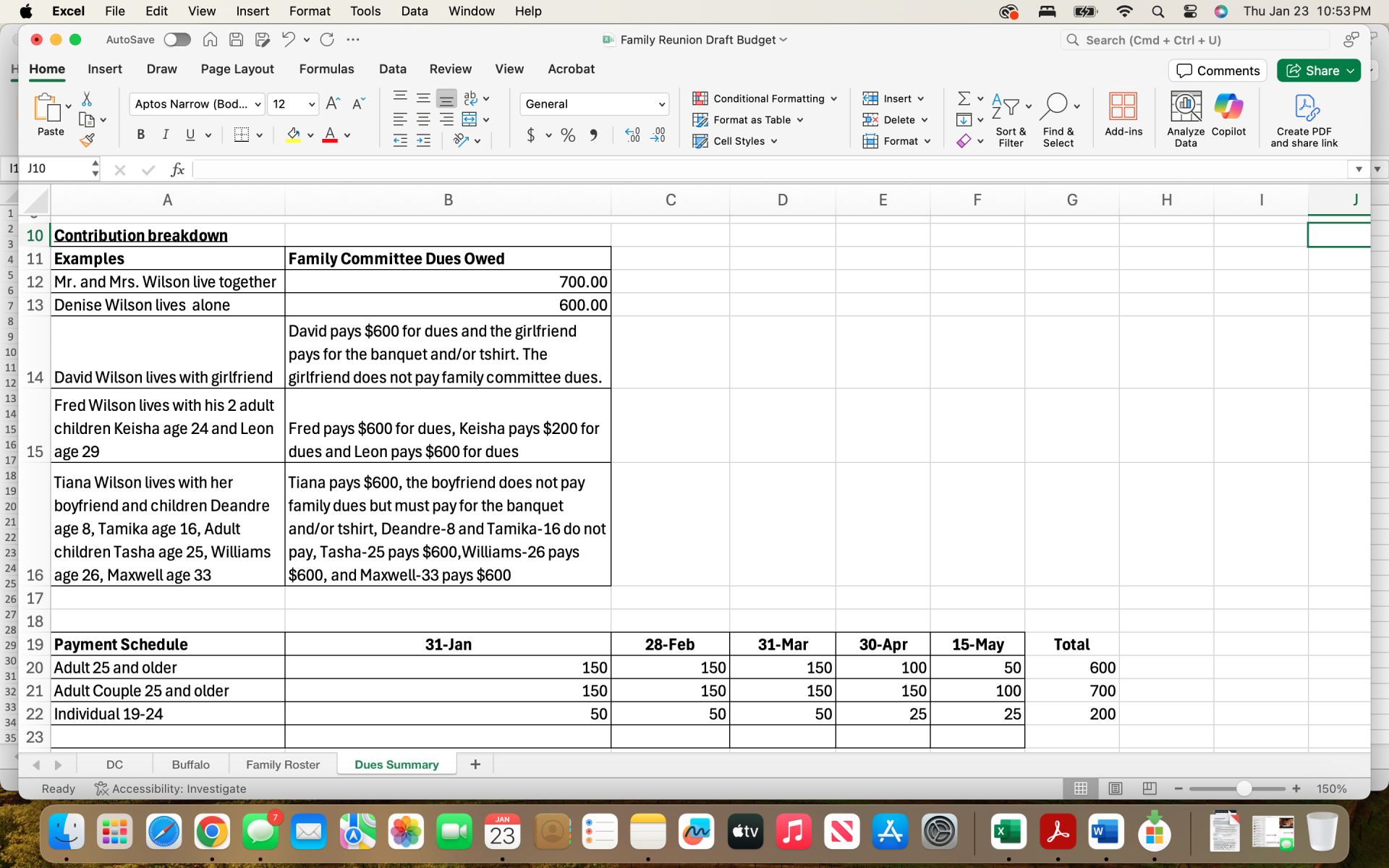
Task: Click the Search field in title bar
Action: tap(1195, 40)
